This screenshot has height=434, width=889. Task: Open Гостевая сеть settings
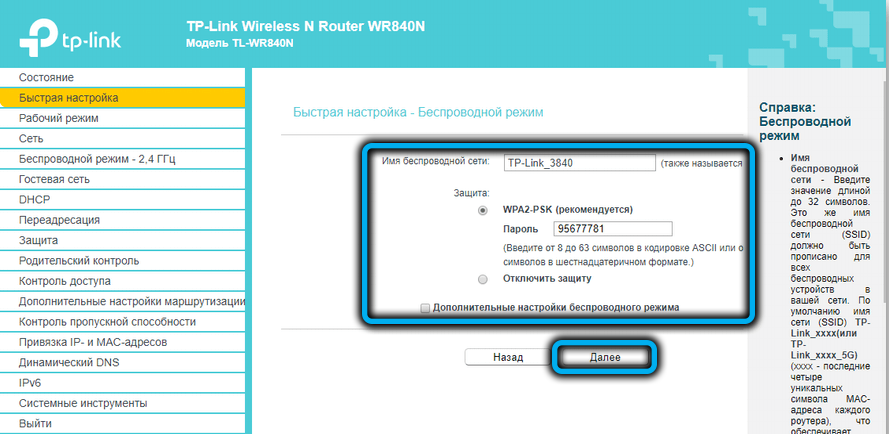(54, 179)
